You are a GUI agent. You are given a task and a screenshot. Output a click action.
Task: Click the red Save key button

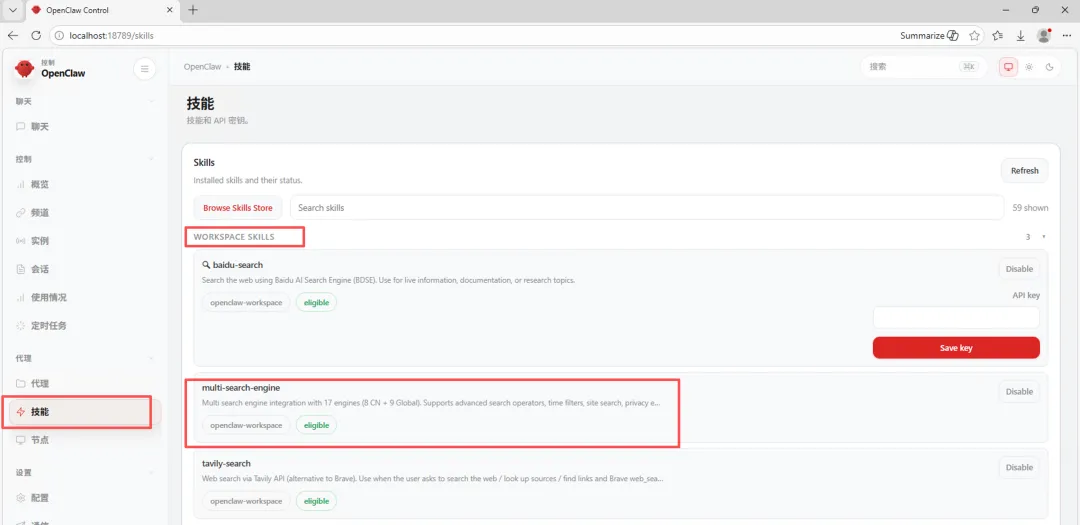956,348
